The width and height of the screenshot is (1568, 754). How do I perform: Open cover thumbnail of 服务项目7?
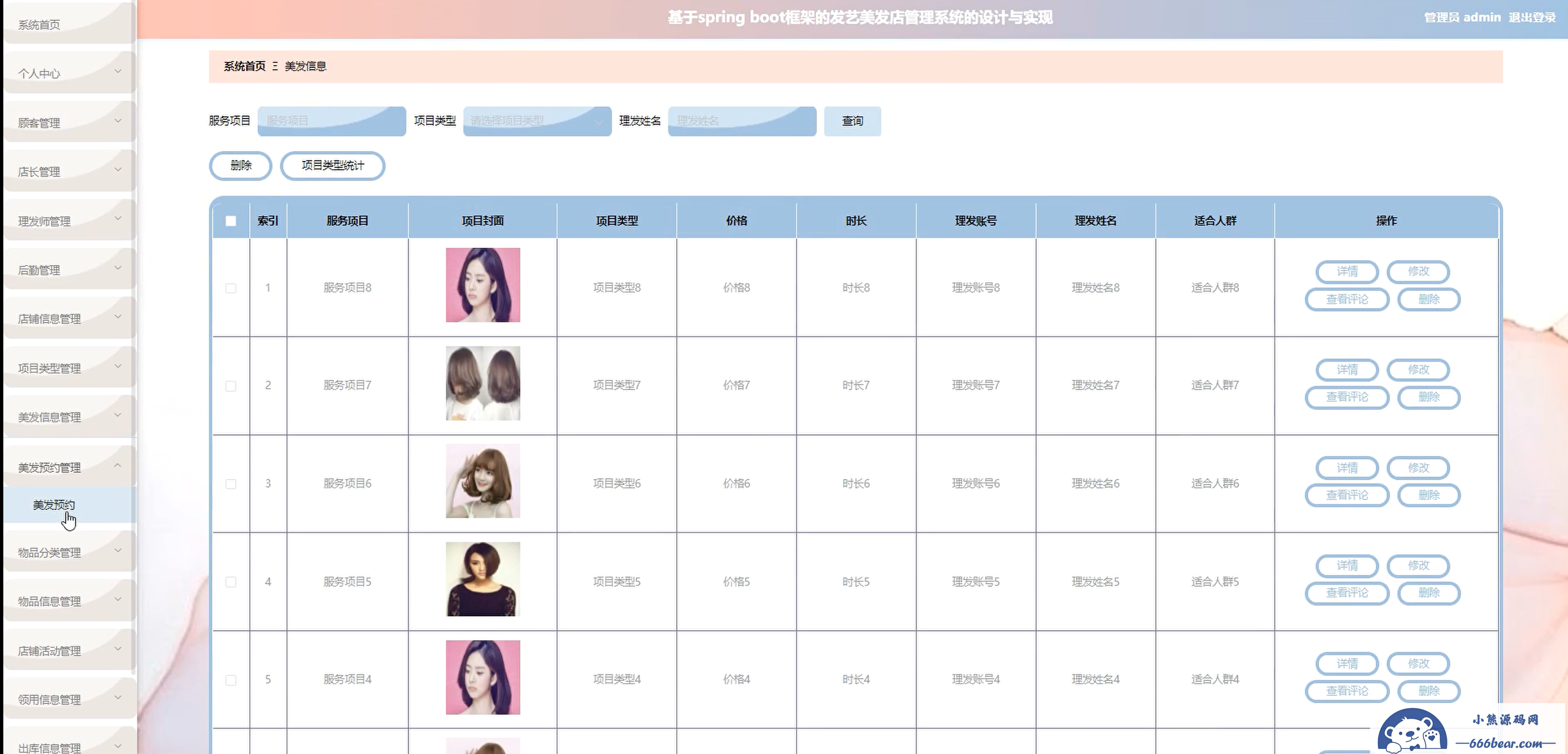pyautogui.click(x=483, y=383)
